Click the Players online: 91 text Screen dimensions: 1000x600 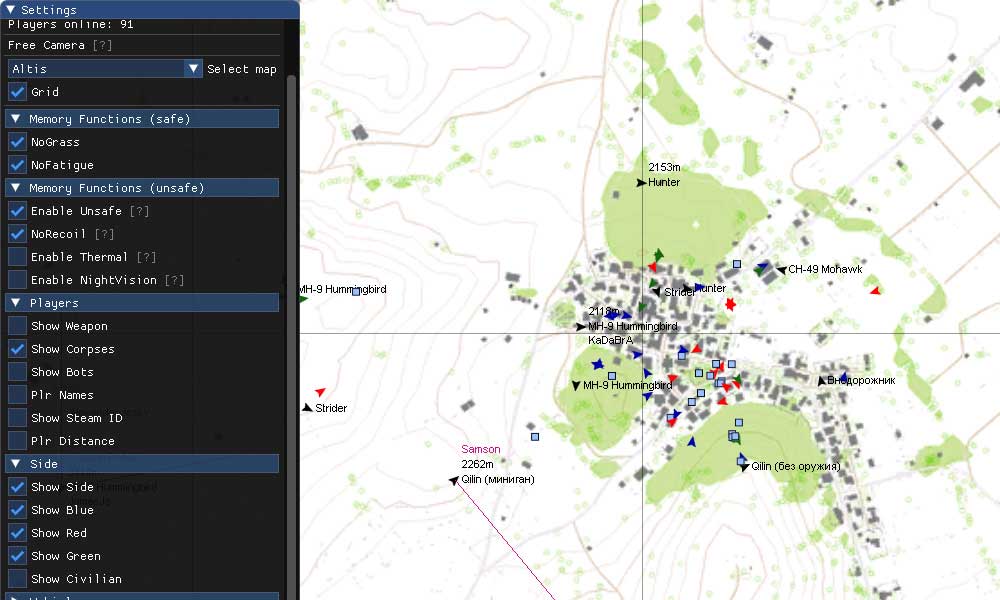(x=71, y=24)
